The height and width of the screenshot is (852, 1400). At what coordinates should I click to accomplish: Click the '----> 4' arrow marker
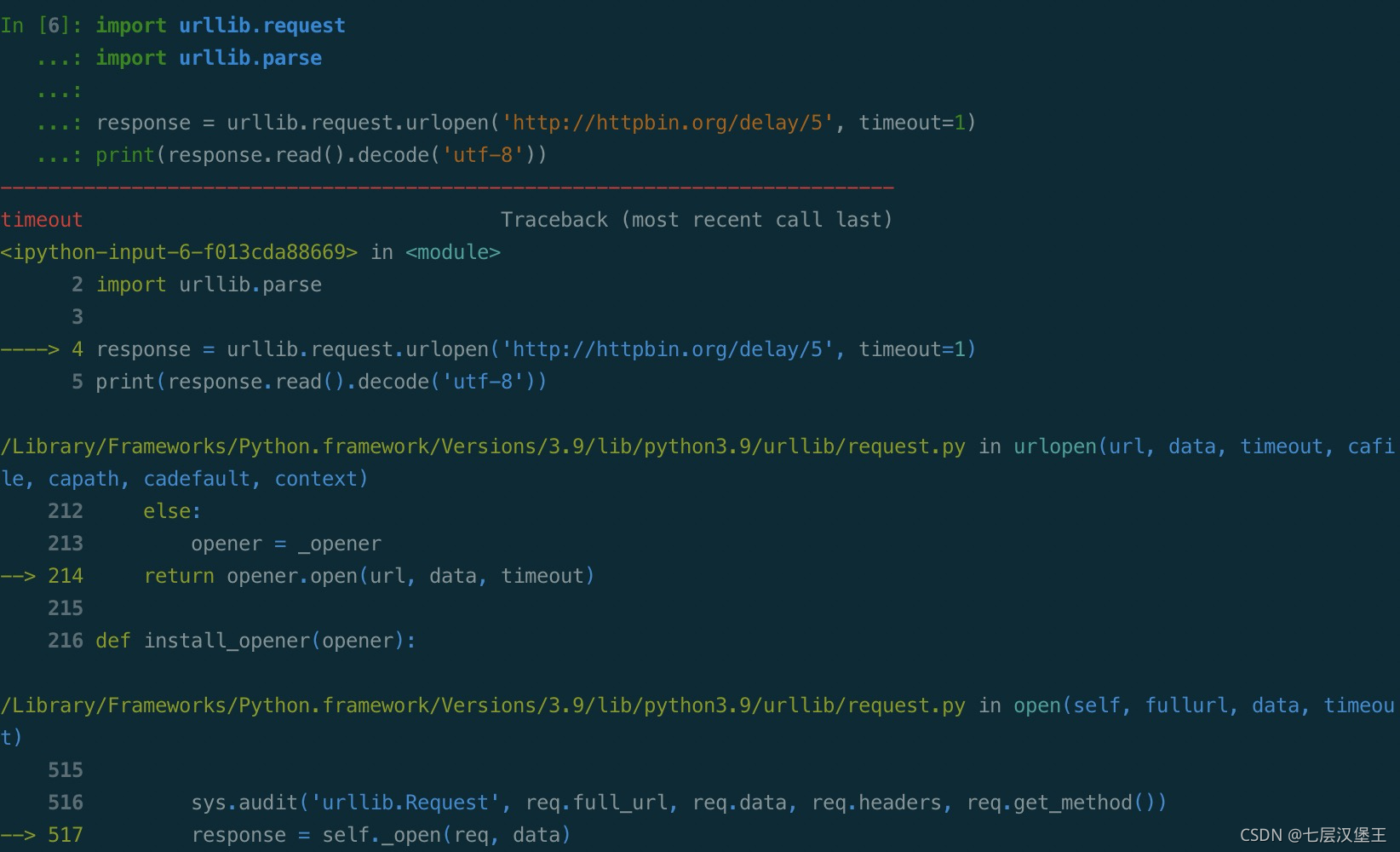(42, 349)
